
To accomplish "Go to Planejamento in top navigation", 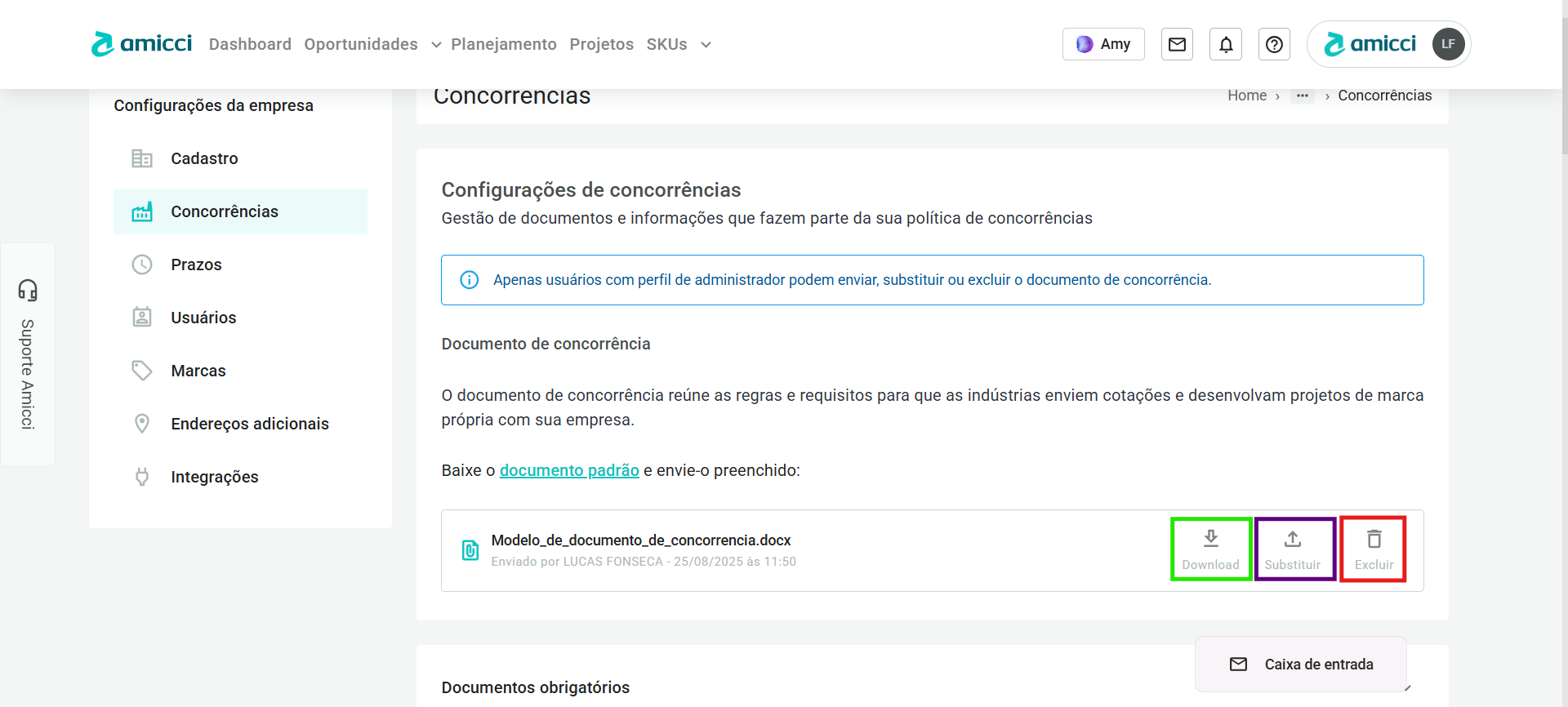I will point(504,44).
